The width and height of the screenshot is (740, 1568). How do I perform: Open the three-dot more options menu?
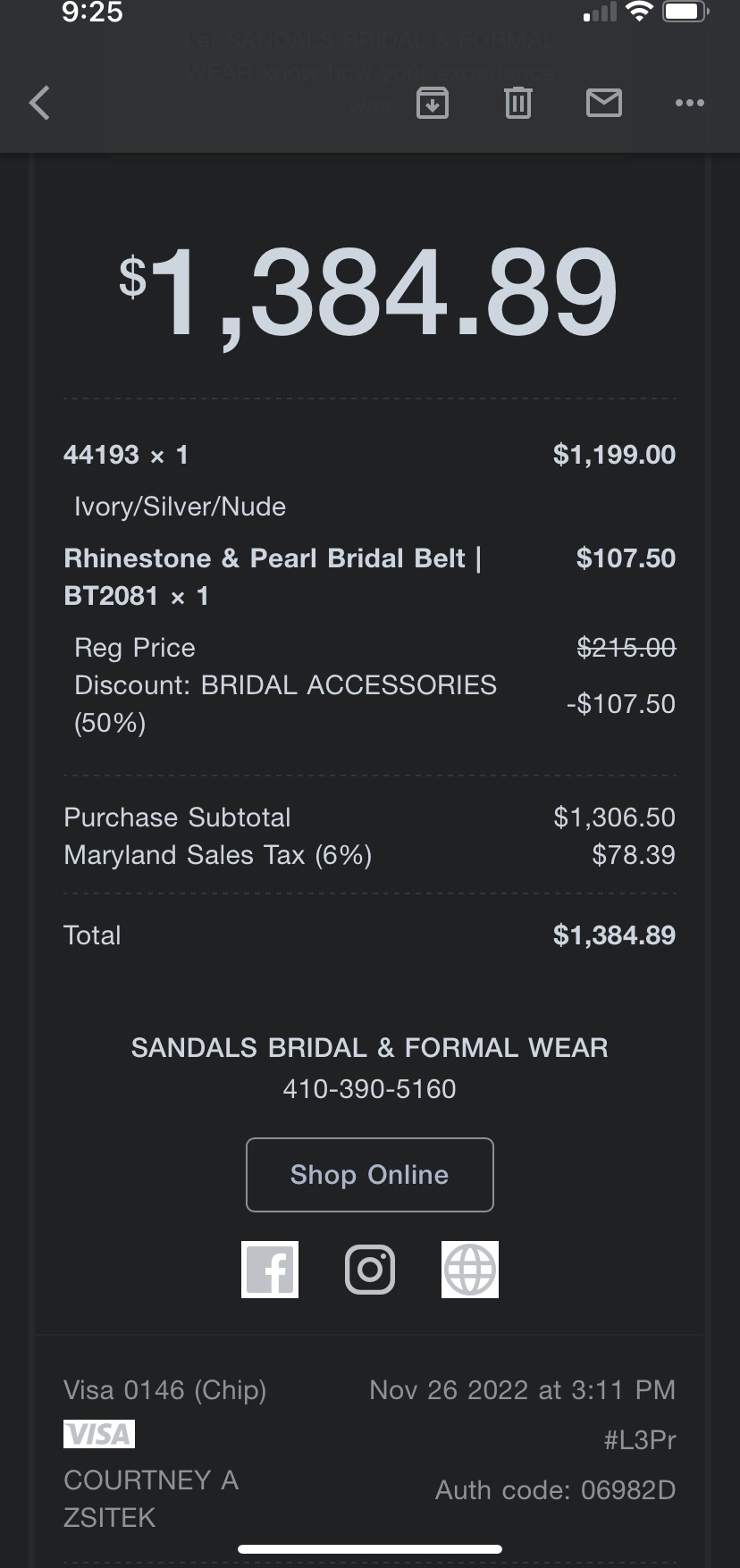point(690,103)
